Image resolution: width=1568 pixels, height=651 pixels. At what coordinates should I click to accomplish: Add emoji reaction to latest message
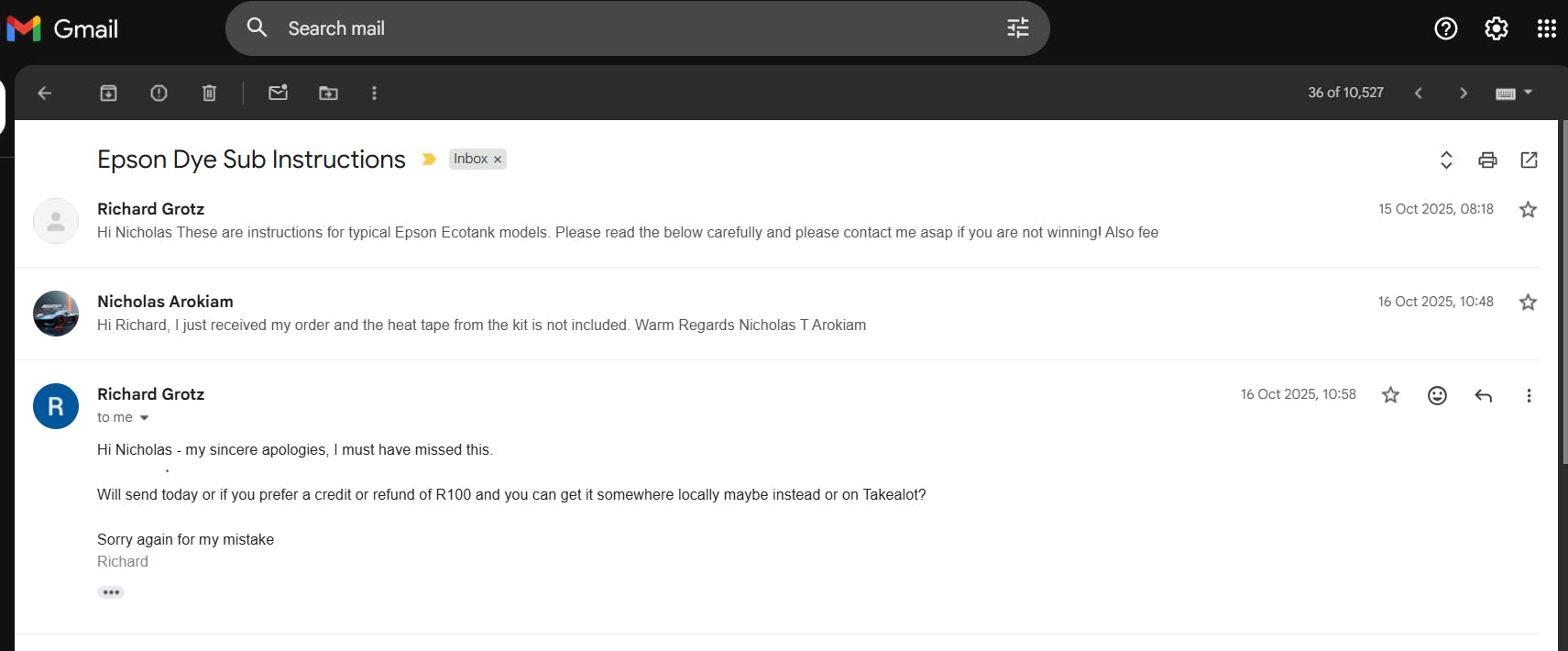click(1437, 395)
